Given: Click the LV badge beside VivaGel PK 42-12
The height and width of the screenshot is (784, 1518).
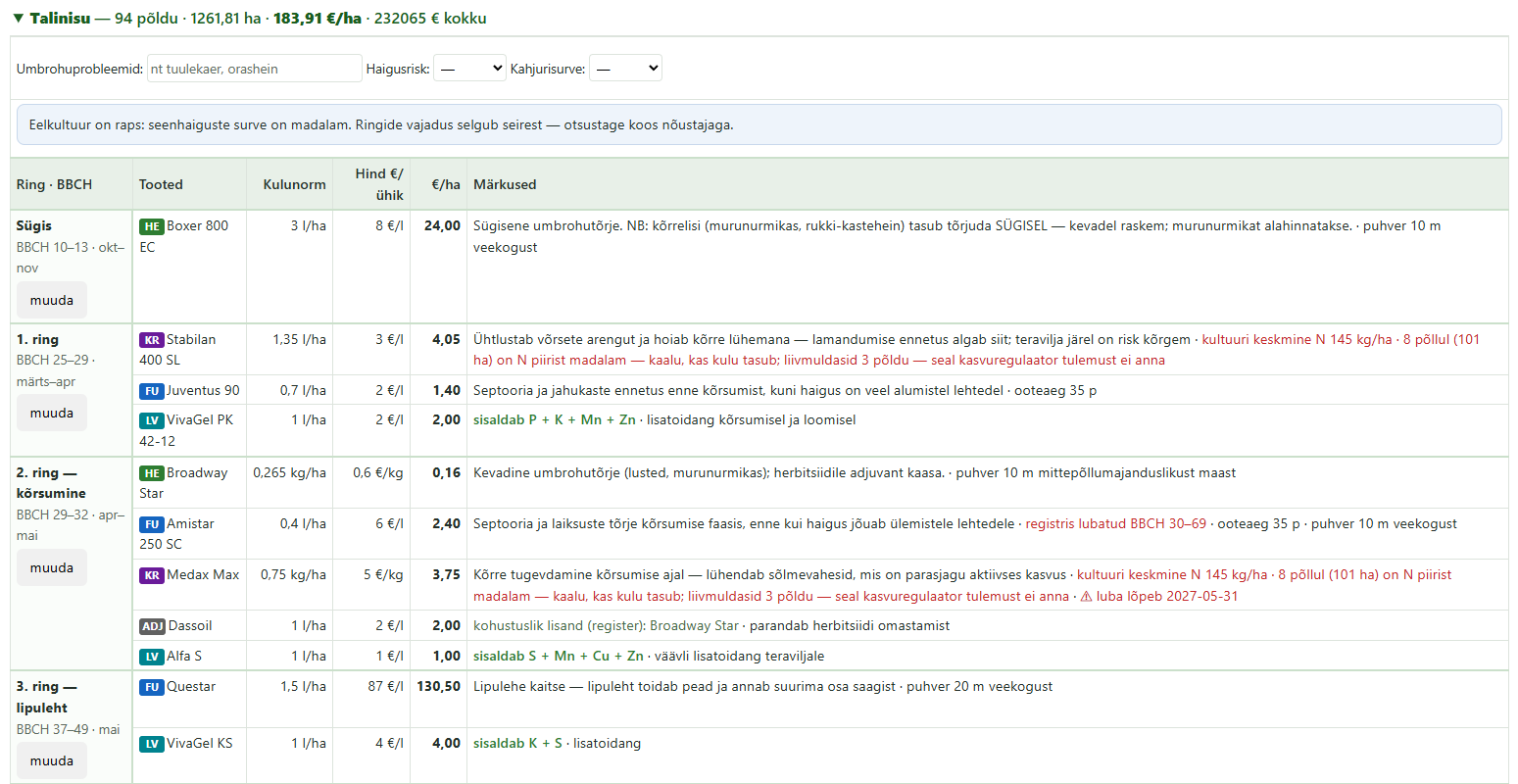Looking at the screenshot, I should [151, 421].
